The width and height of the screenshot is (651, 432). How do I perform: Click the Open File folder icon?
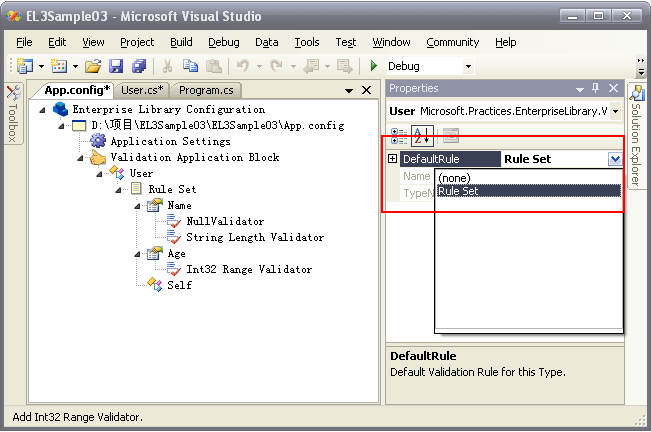coord(93,66)
